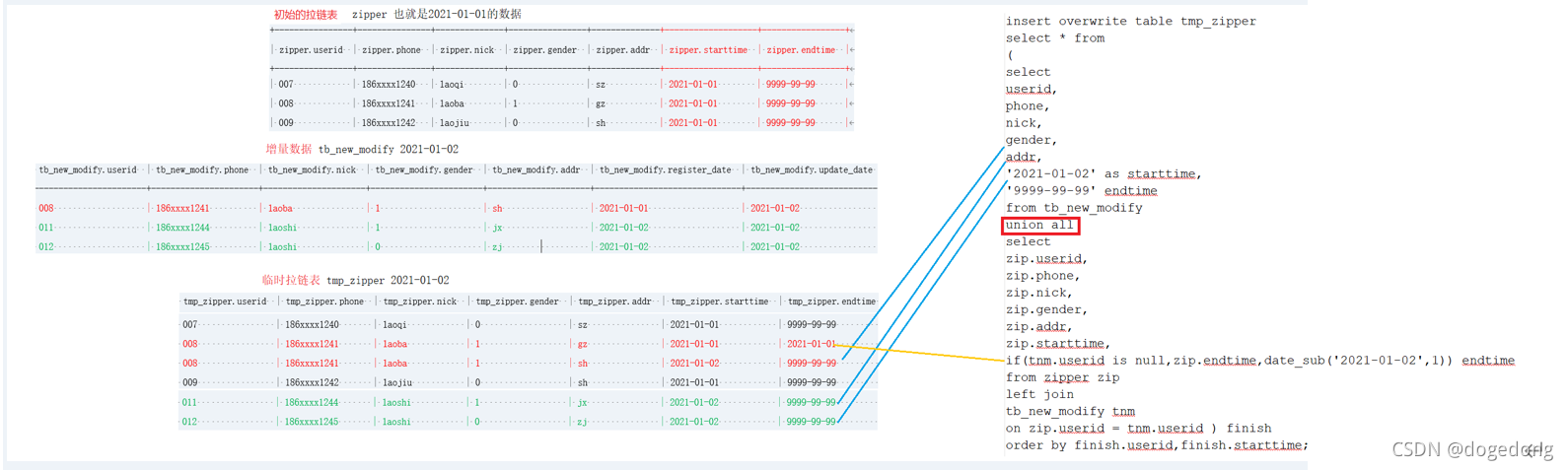Click the title 'tmp_zipper 2021-01-02'

coord(388,281)
